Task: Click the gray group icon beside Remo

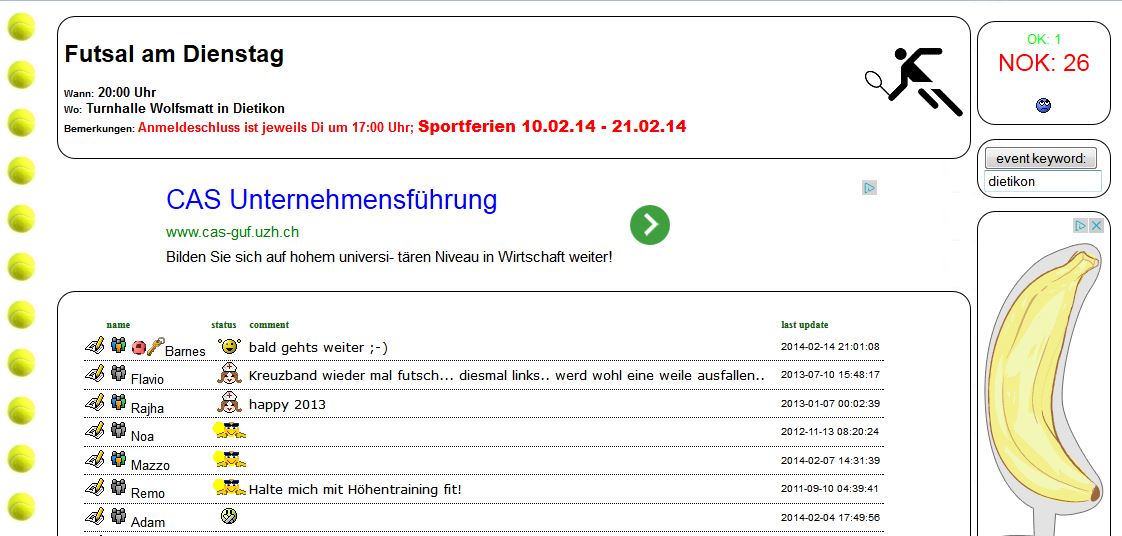Action: click(118, 487)
